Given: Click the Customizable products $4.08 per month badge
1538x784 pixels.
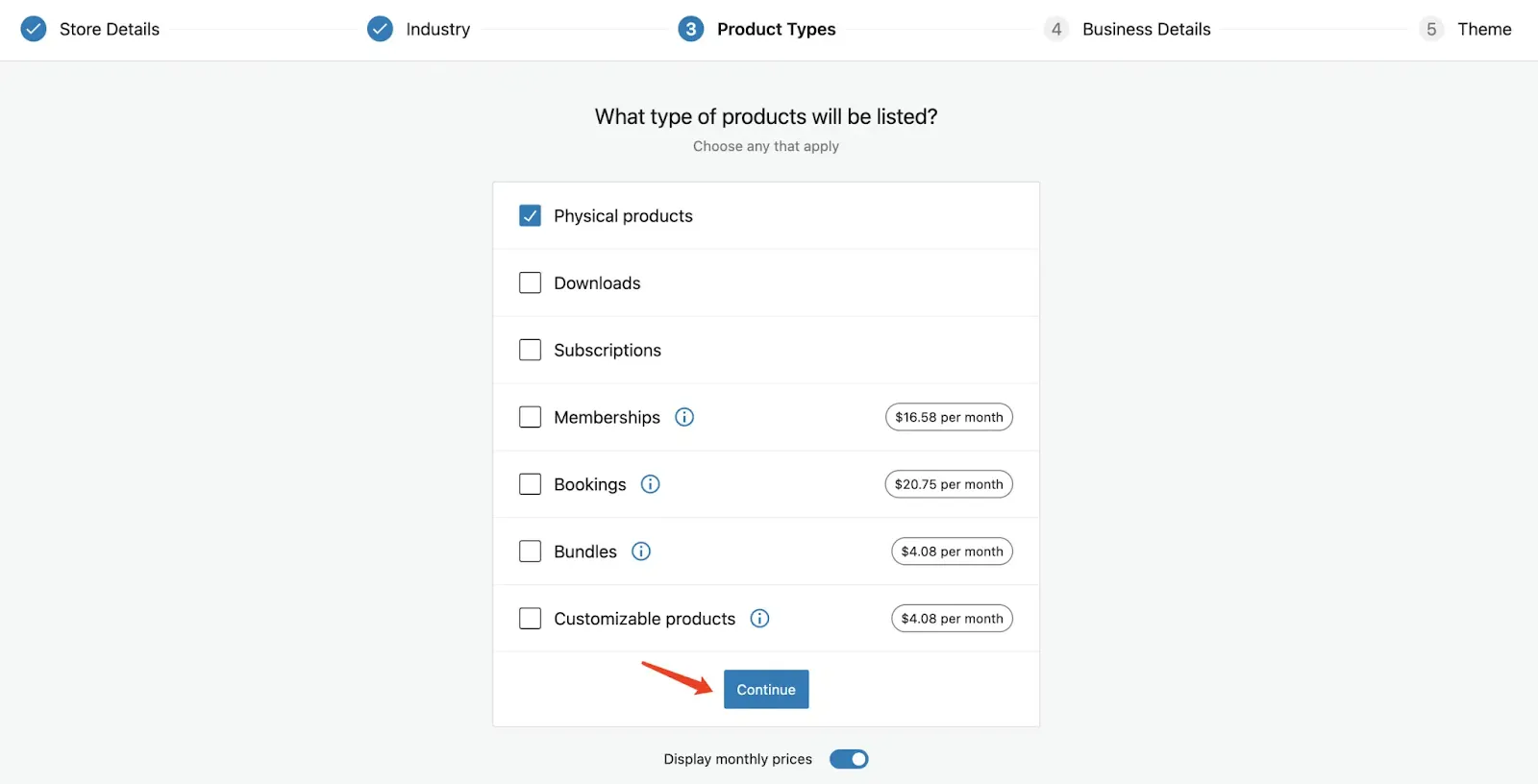Looking at the screenshot, I should tap(952, 619).
